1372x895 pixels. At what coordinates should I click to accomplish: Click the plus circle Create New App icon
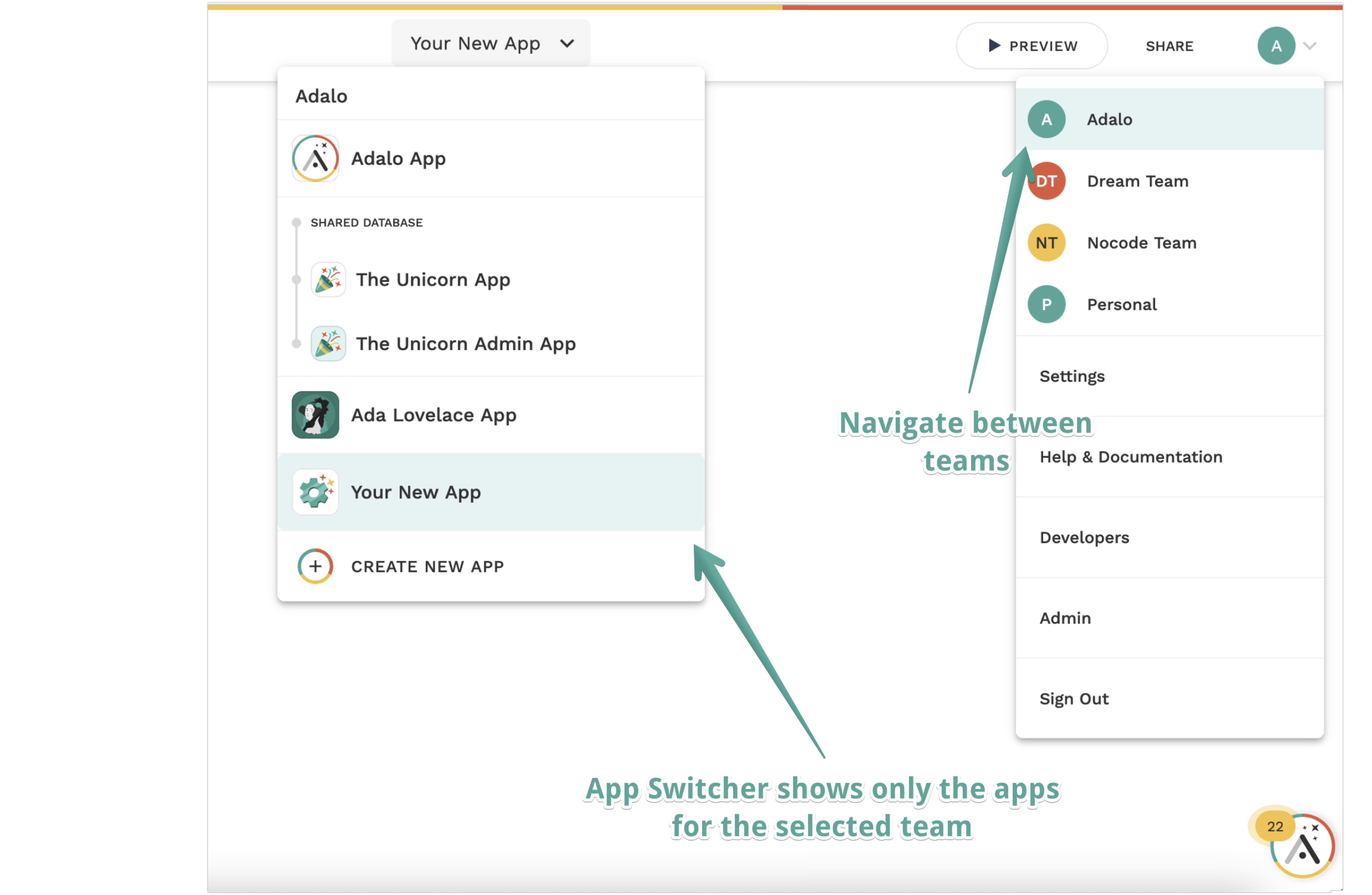(x=315, y=566)
